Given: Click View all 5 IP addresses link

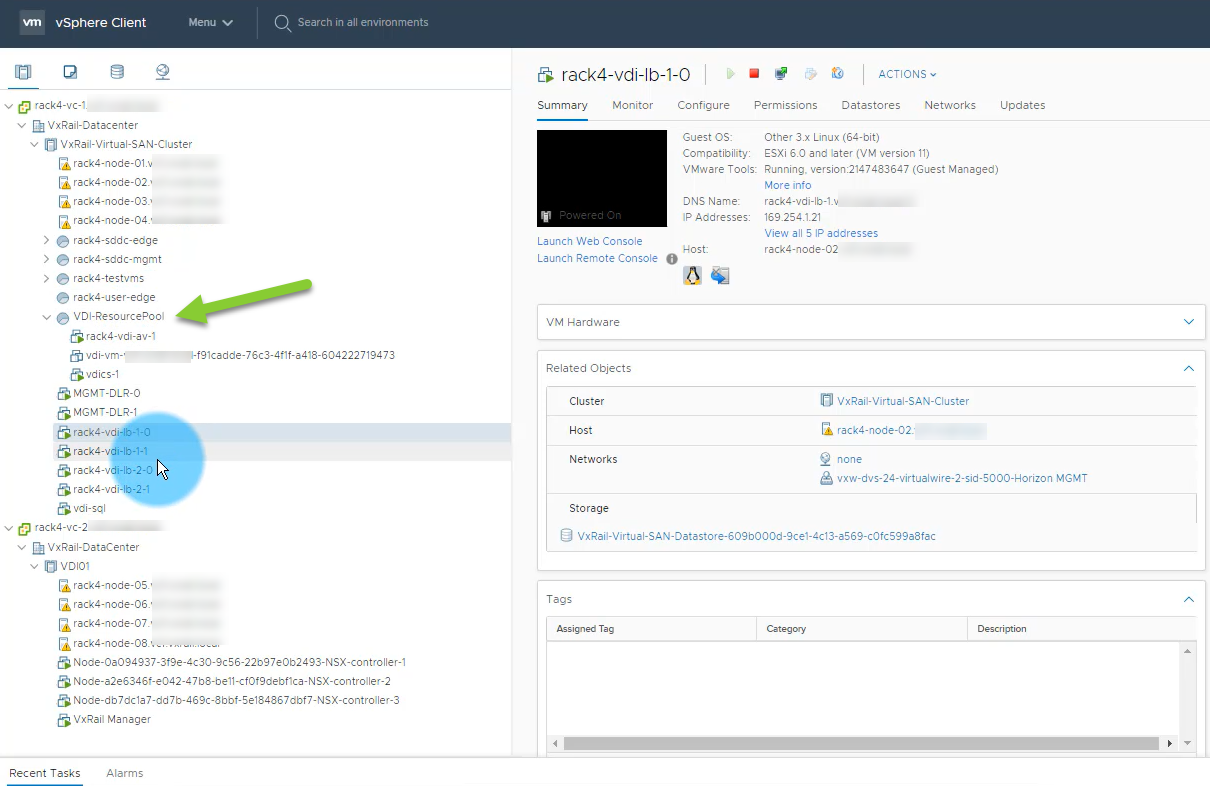Looking at the screenshot, I should 820,233.
